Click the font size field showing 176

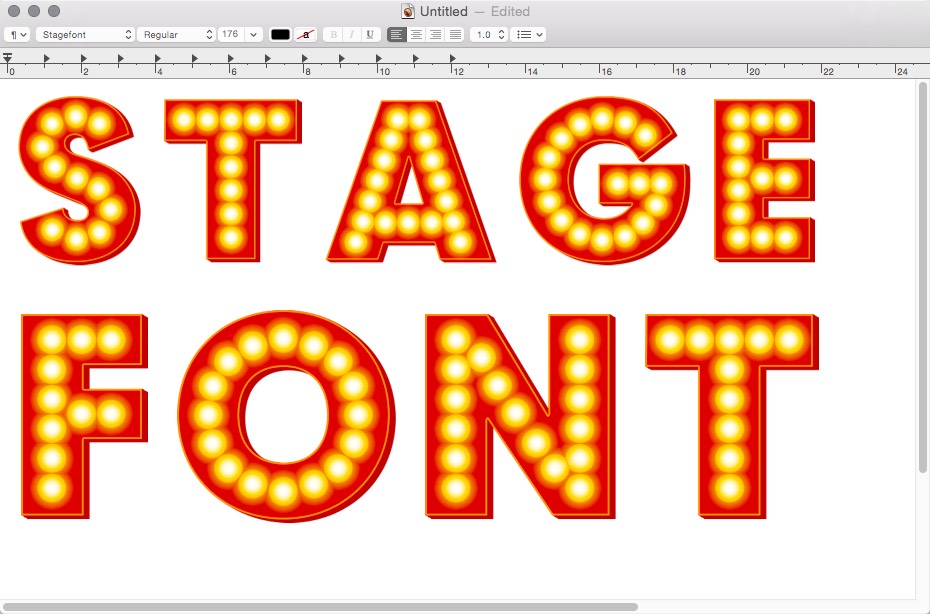(231, 34)
